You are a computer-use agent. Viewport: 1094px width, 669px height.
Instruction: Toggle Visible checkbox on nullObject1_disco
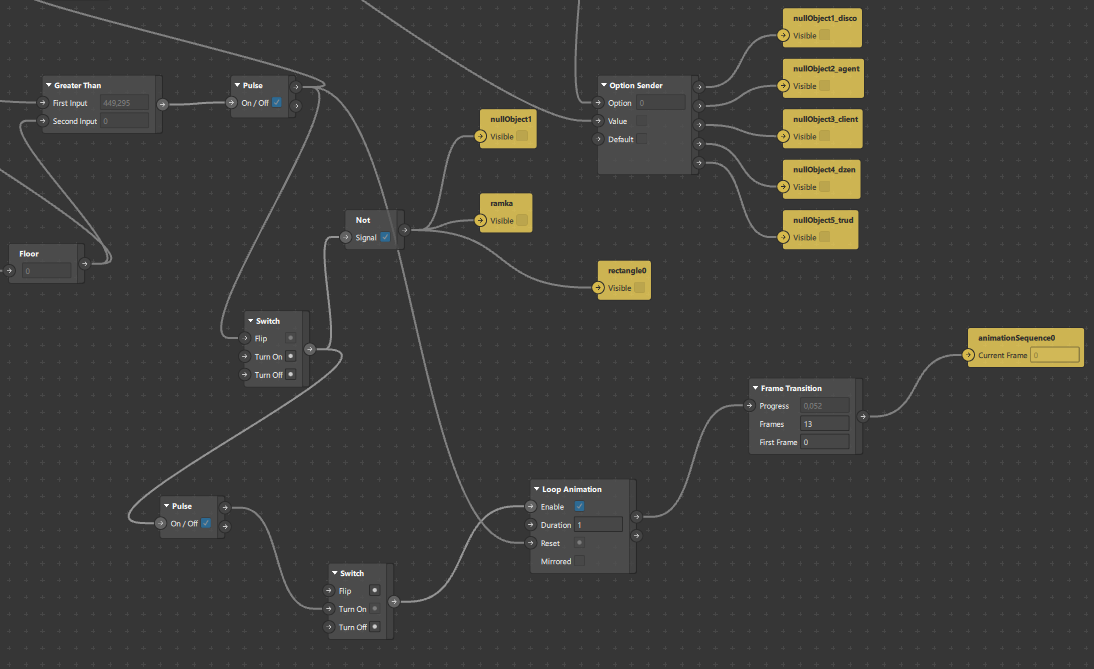(x=825, y=36)
